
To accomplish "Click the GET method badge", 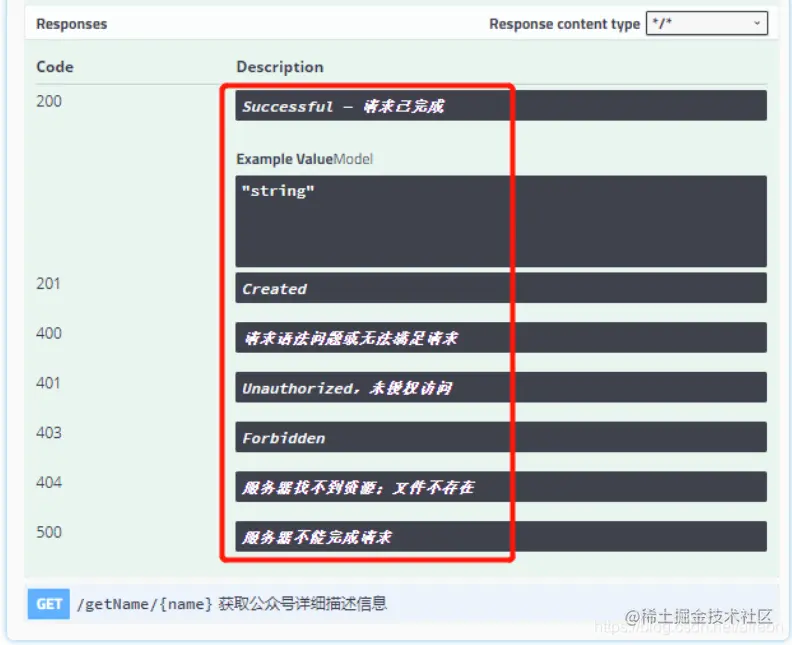I will (x=49, y=604).
